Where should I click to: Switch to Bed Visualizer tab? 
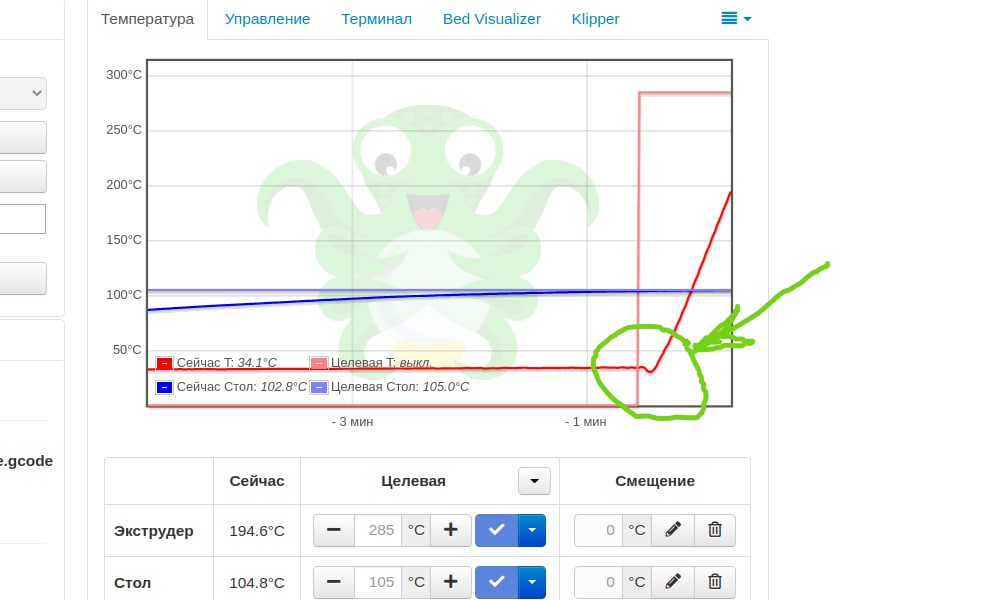click(492, 19)
